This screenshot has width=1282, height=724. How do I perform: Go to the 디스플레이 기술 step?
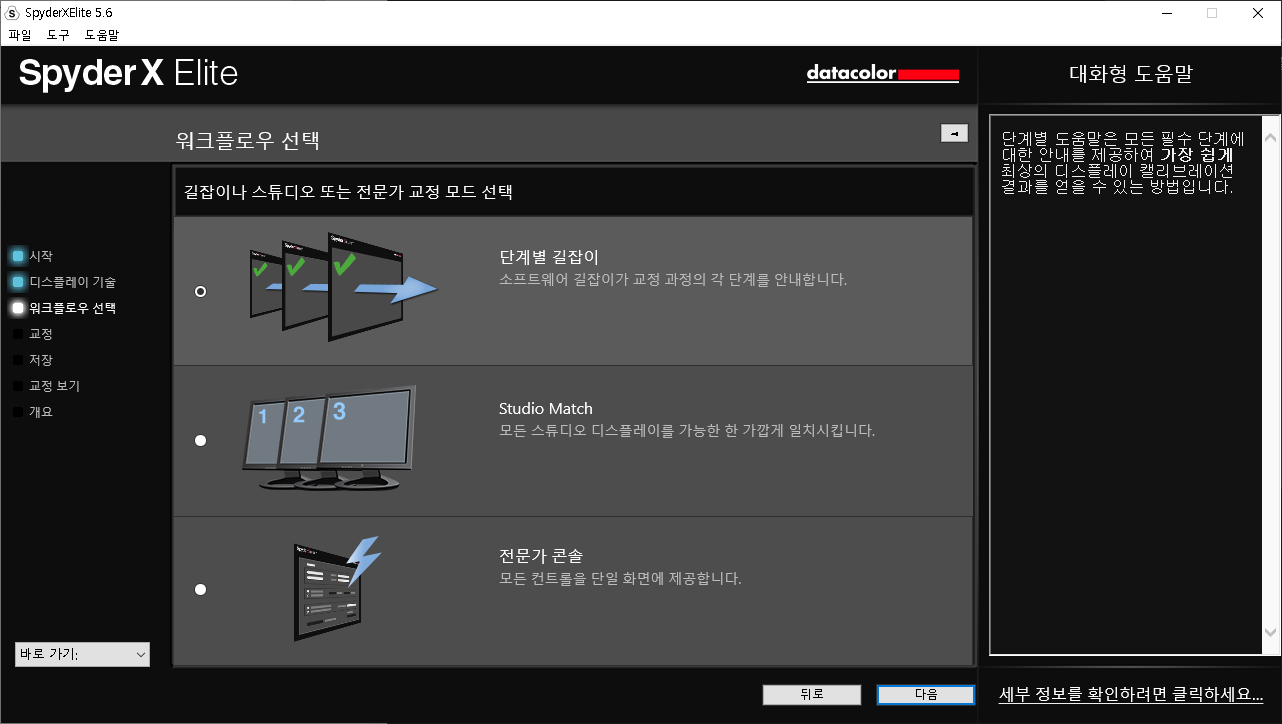(x=73, y=282)
